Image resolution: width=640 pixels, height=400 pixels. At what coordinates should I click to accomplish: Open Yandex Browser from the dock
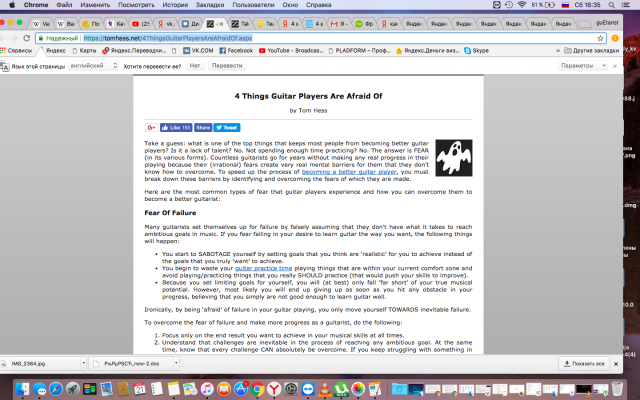274,389
